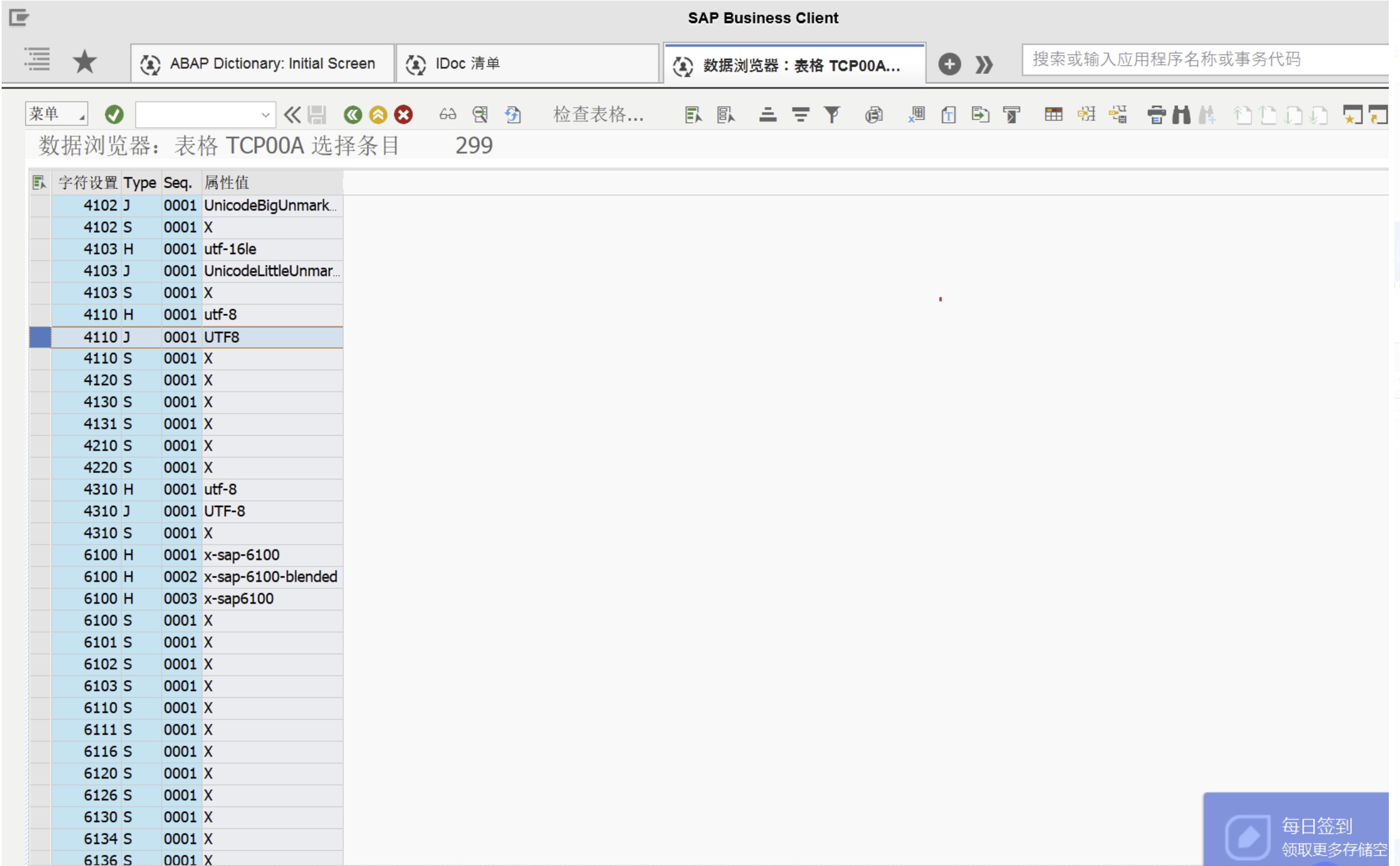Select row selector for 4110 J UTF8
The width and height of the screenshot is (1400, 866).
point(40,337)
